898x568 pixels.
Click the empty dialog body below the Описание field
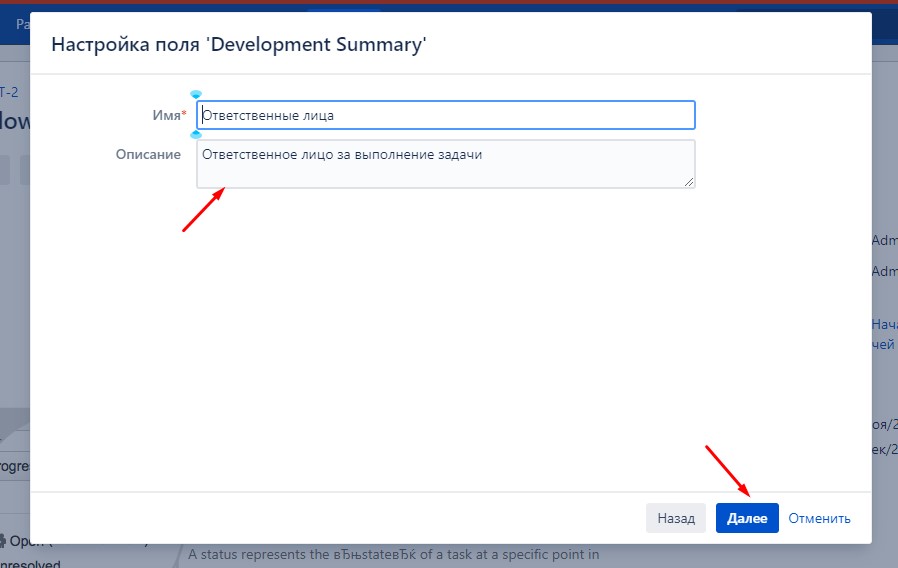(x=451, y=338)
